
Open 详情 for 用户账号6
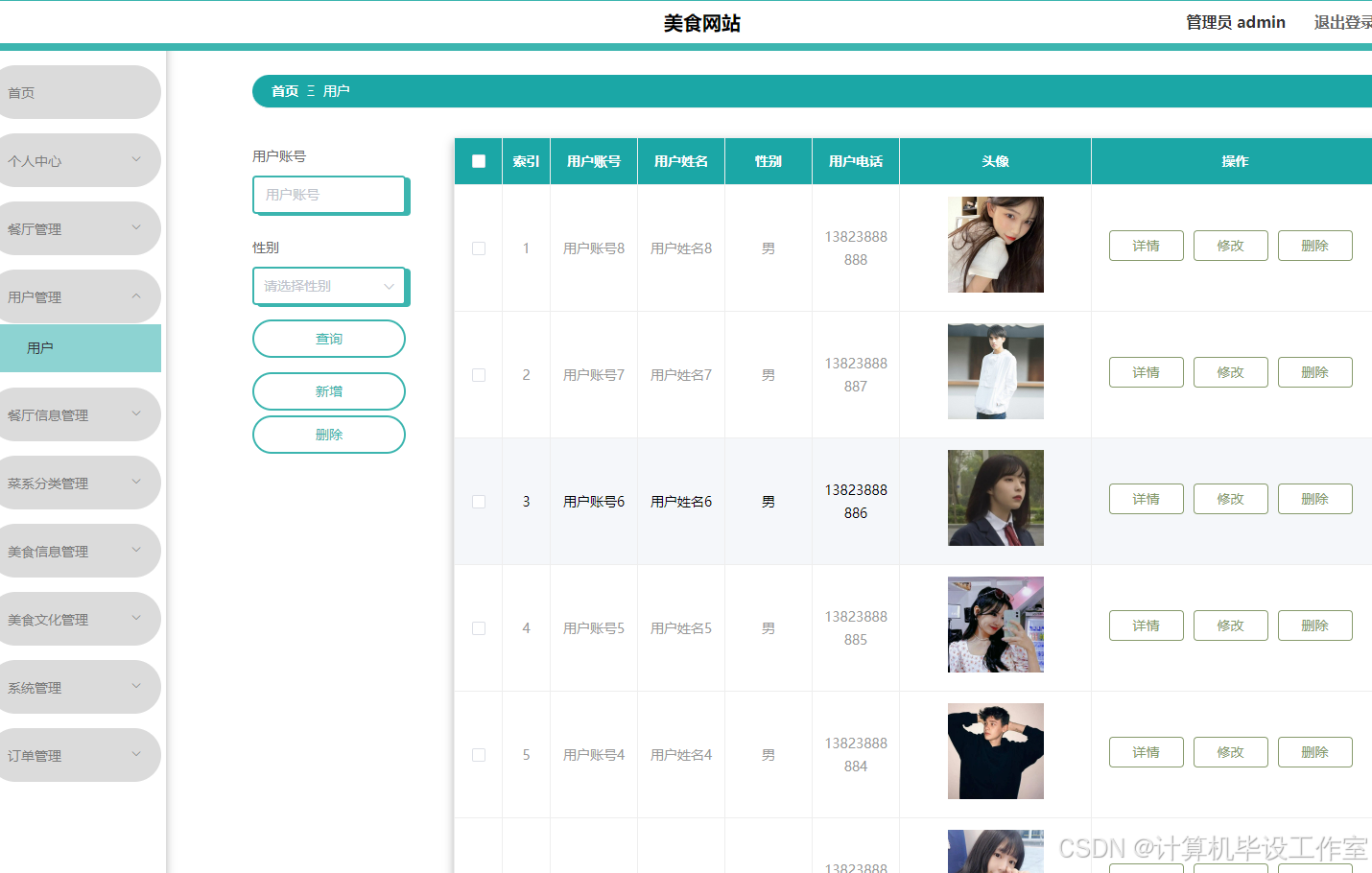pyautogui.click(x=1147, y=499)
